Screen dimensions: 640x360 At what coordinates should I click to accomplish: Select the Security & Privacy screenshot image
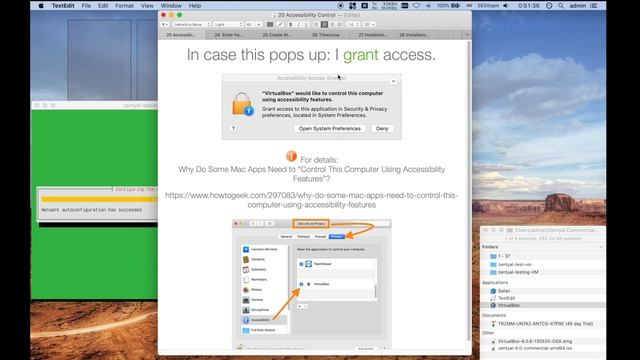point(312,284)
